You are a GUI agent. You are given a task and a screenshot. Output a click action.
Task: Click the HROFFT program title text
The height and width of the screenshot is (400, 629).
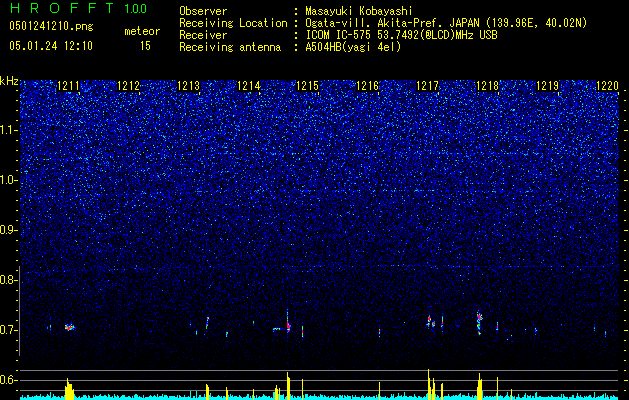62,8
